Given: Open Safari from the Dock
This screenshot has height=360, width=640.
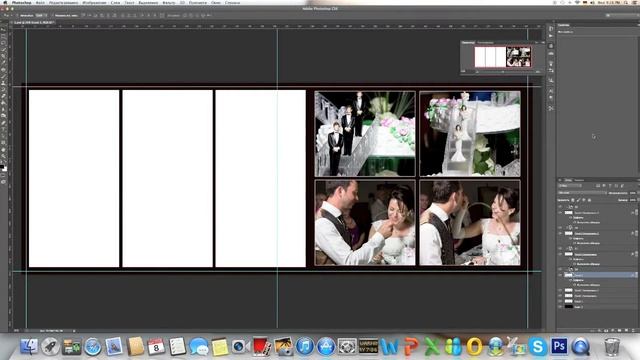Looking at the screenshot, I should tap(93, 347).
